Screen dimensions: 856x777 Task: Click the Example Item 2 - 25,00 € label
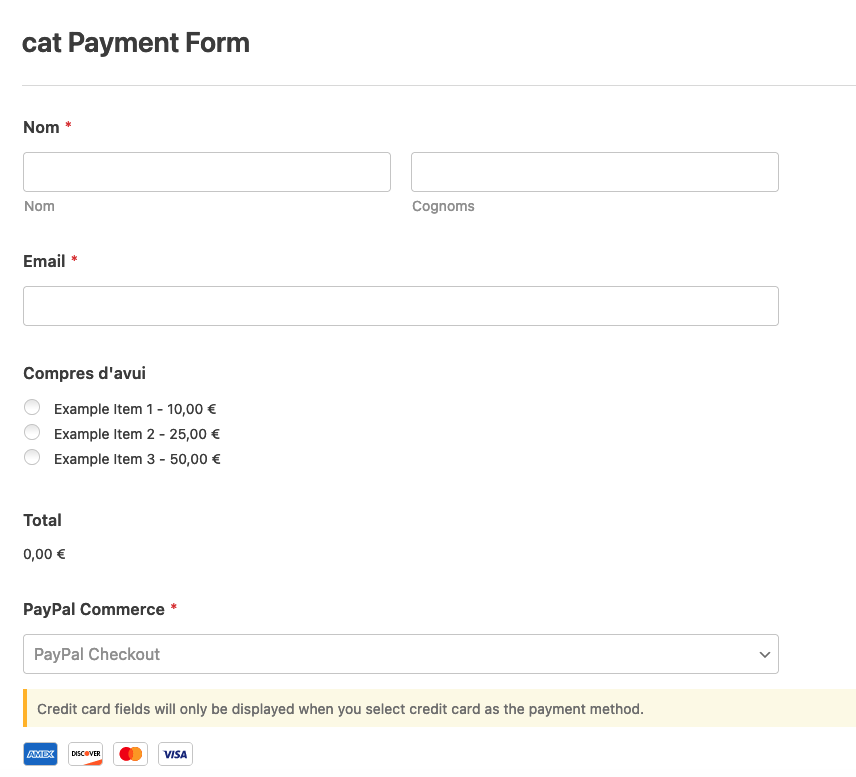click(136, 434)
